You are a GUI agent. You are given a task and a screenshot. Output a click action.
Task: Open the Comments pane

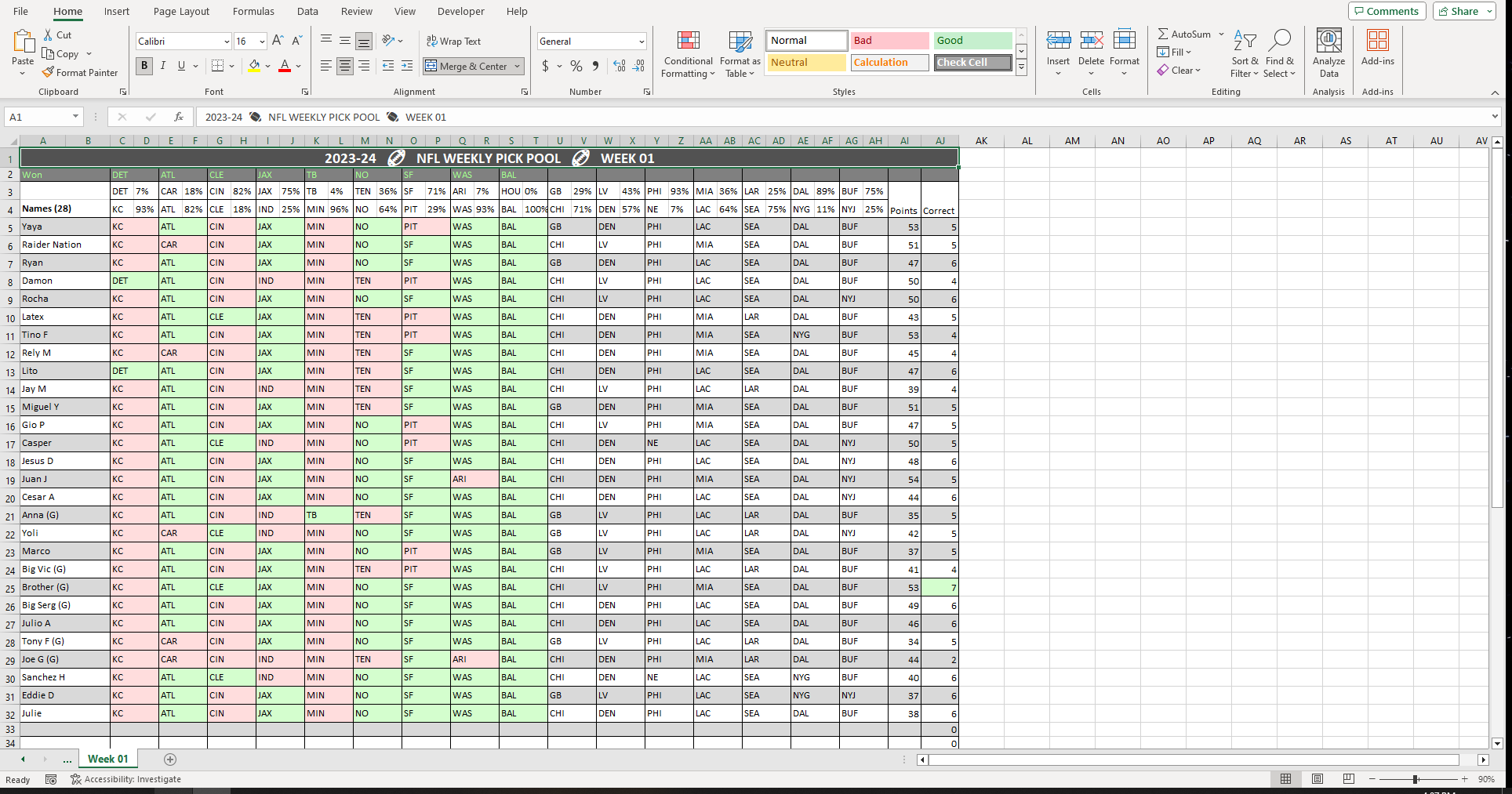coord(1387,11)
